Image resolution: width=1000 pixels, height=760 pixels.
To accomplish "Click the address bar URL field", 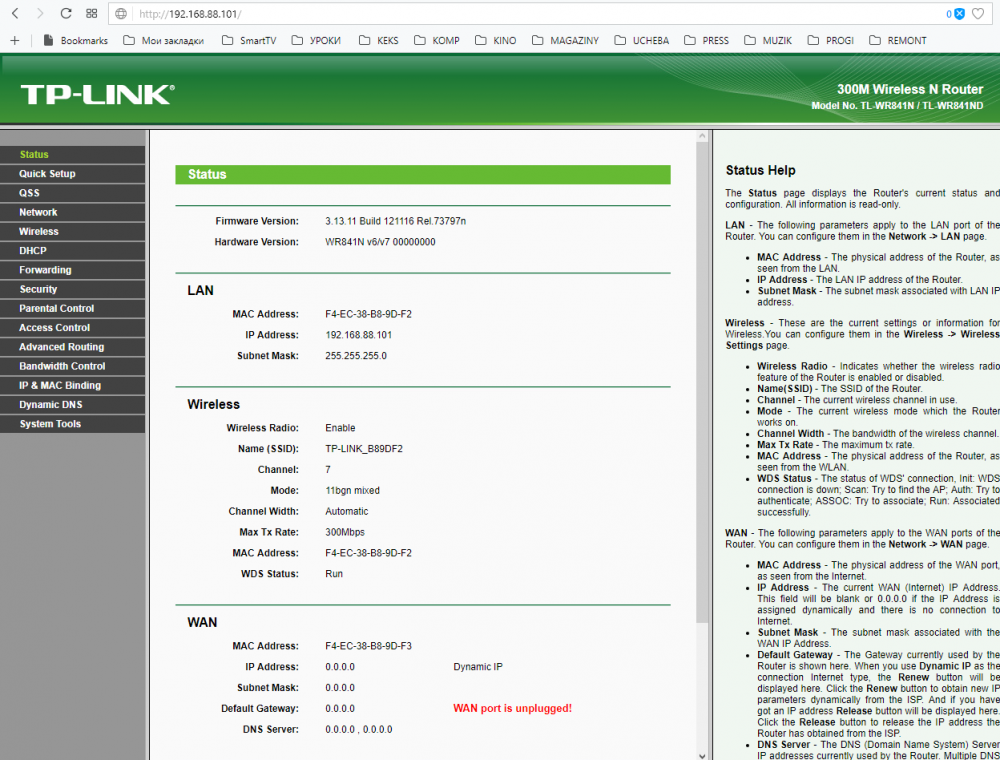I will tap(500, 14).
